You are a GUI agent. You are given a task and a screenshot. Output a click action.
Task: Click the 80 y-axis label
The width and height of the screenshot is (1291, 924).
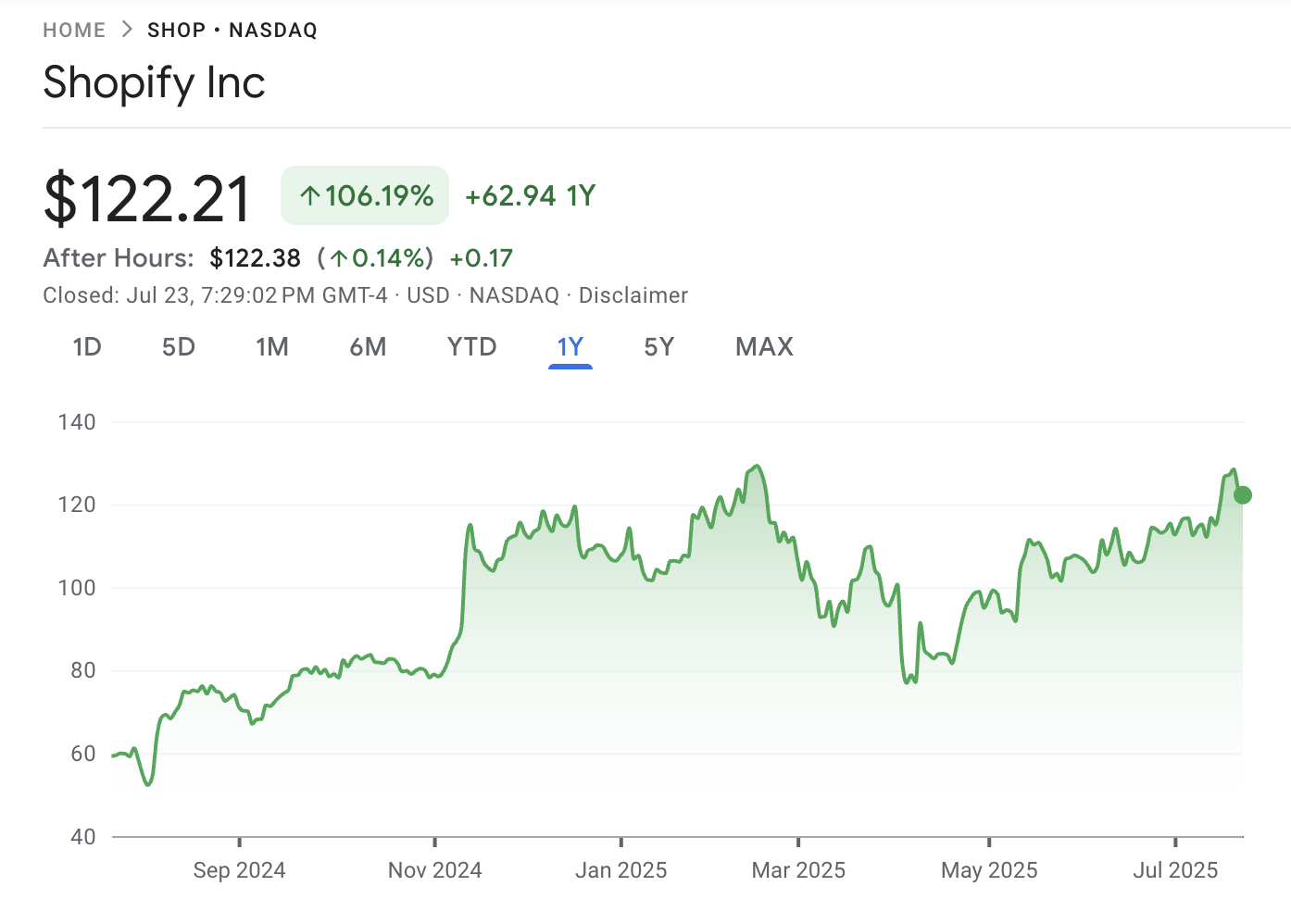tap(83, 670)
